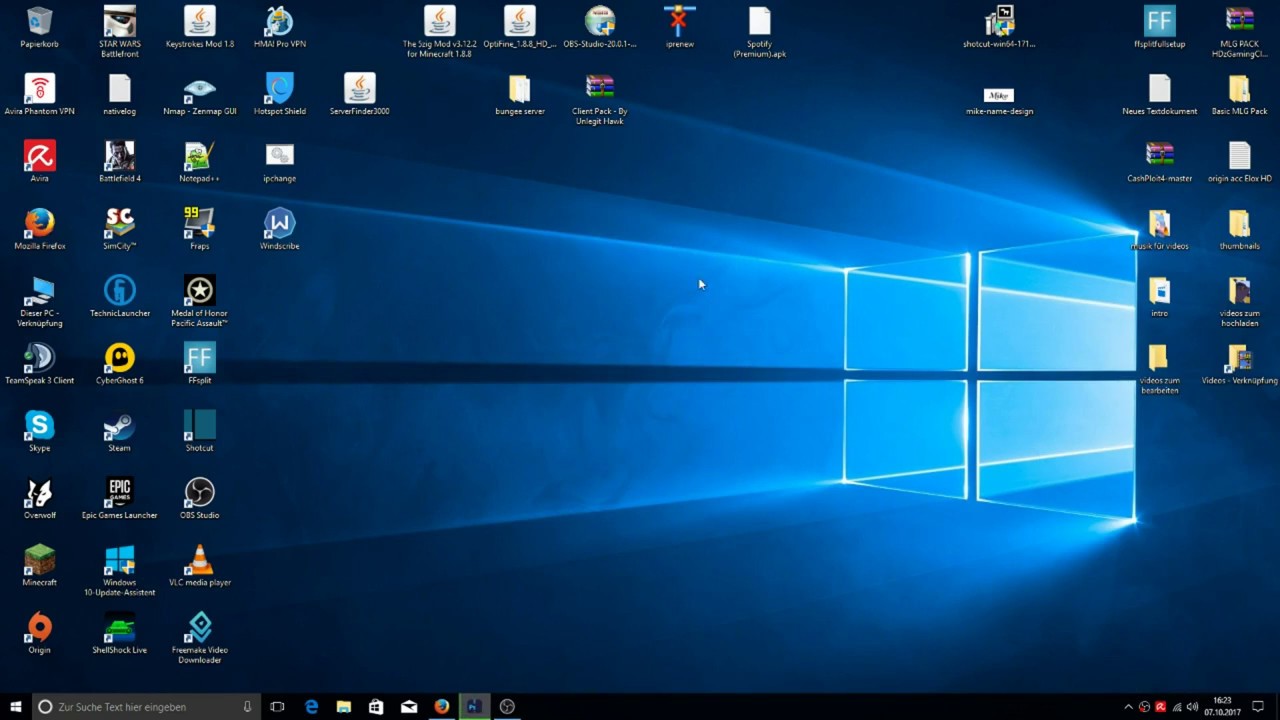Open the bungee server folder
The height and width of the screenshot is (720, 1280).
(520, 89)
